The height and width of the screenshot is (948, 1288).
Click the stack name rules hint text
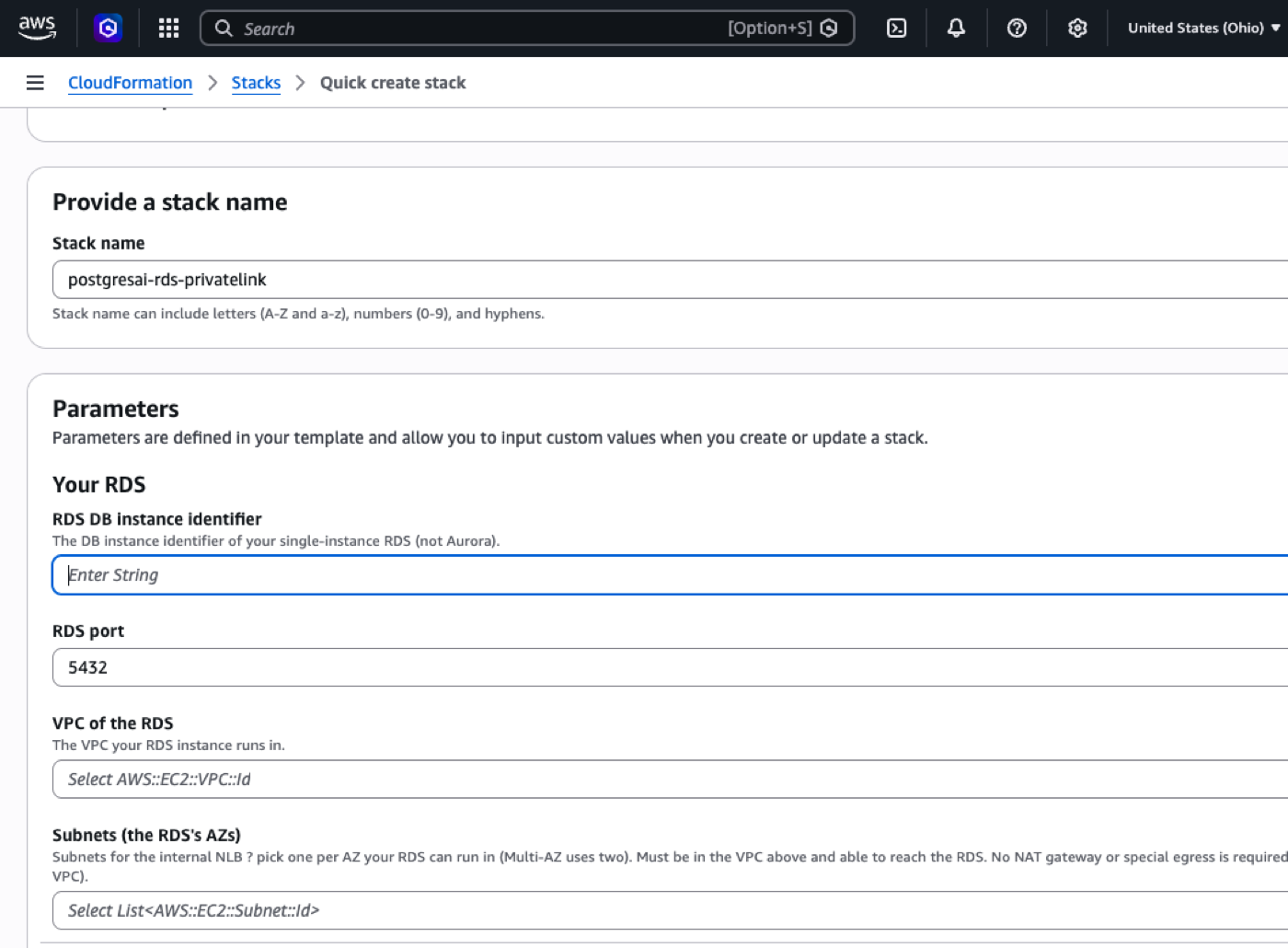coord(298,314)
